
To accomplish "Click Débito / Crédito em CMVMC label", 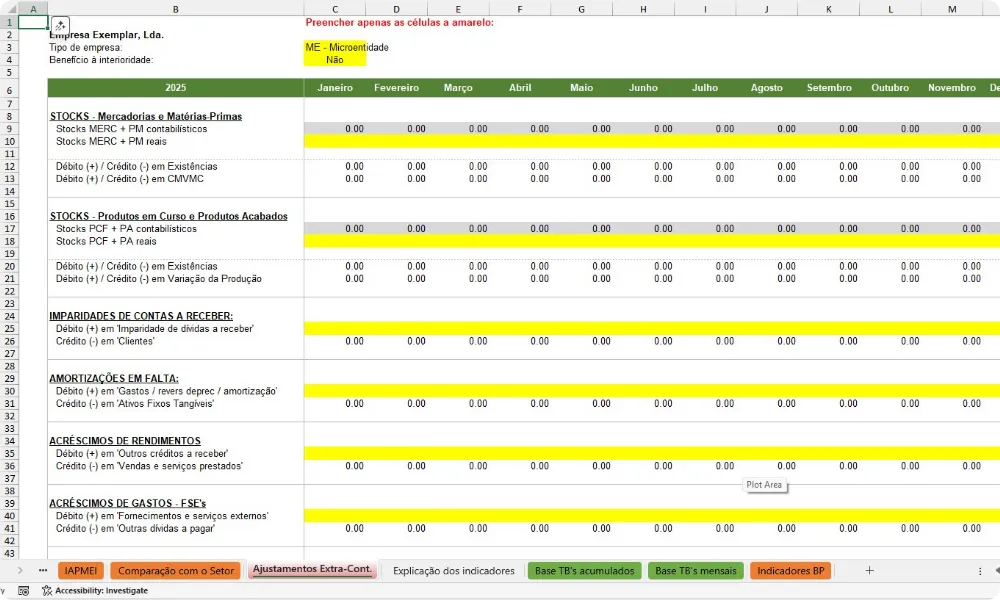I will [x=129, y=179].
